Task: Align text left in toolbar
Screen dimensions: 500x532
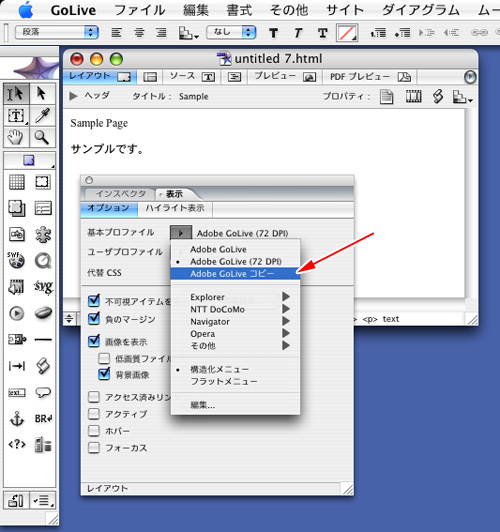Action: pos(116,33)
